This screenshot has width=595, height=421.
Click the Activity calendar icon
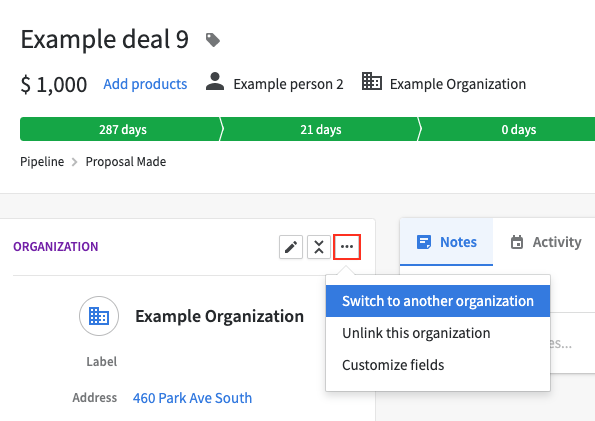coord(516,242)
